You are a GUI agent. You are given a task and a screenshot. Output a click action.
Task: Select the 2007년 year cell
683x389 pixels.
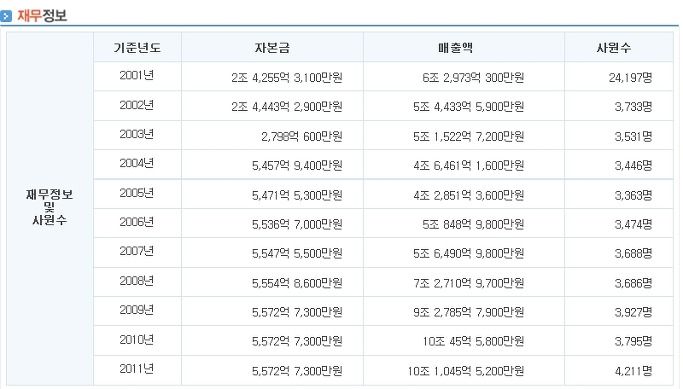tap(137, 251)
